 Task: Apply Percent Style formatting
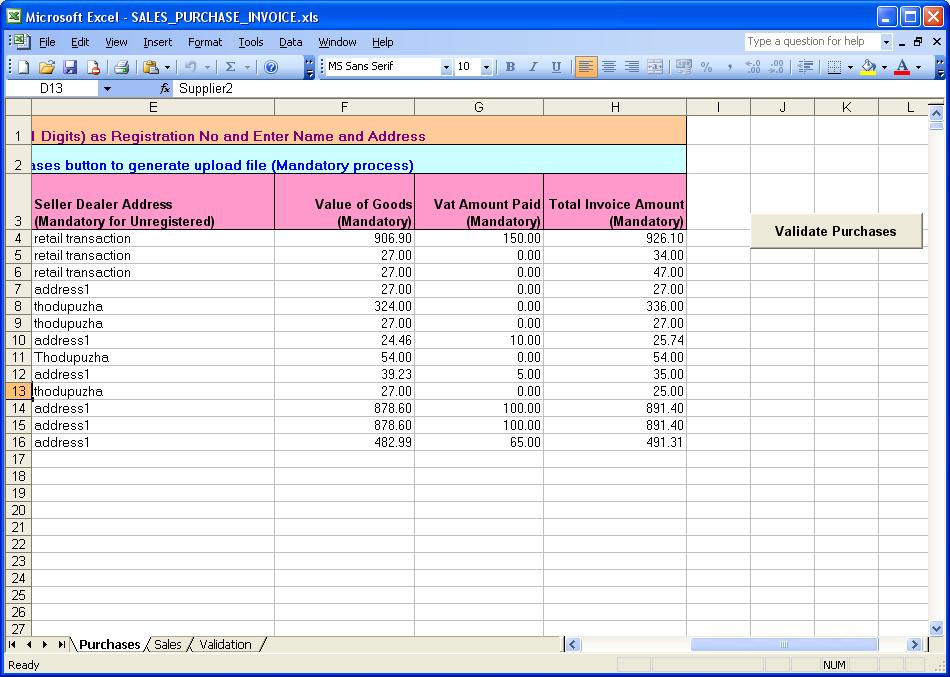point(706,67)
